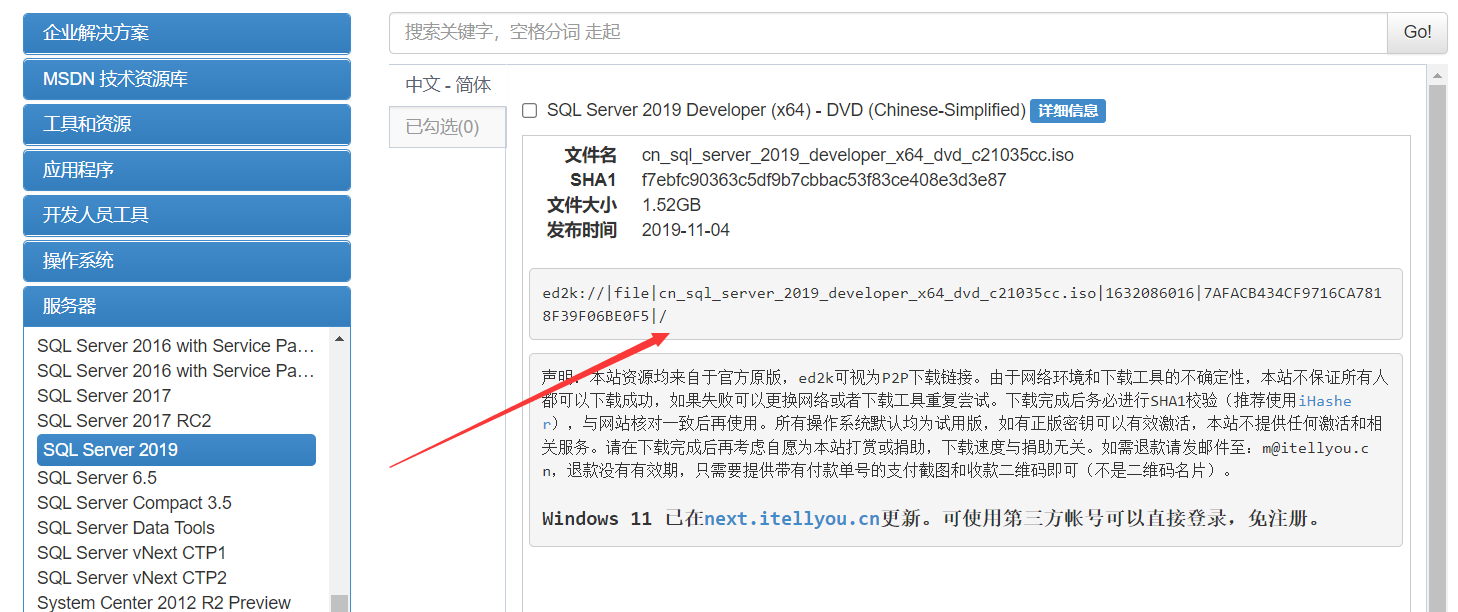1458x612 pixels.
Task: Click the main content scrollbar up arrow
Action: (1437, 76)
